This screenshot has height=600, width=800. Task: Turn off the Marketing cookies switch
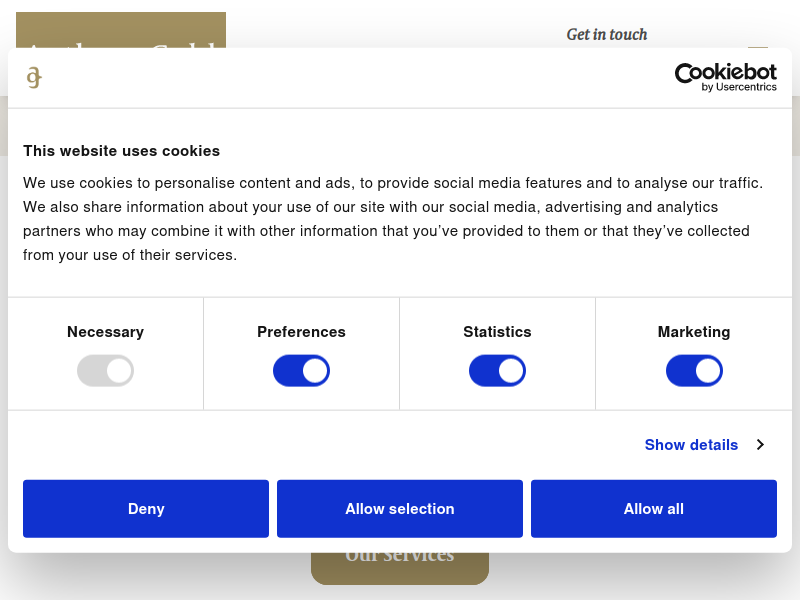click(694, 370)
